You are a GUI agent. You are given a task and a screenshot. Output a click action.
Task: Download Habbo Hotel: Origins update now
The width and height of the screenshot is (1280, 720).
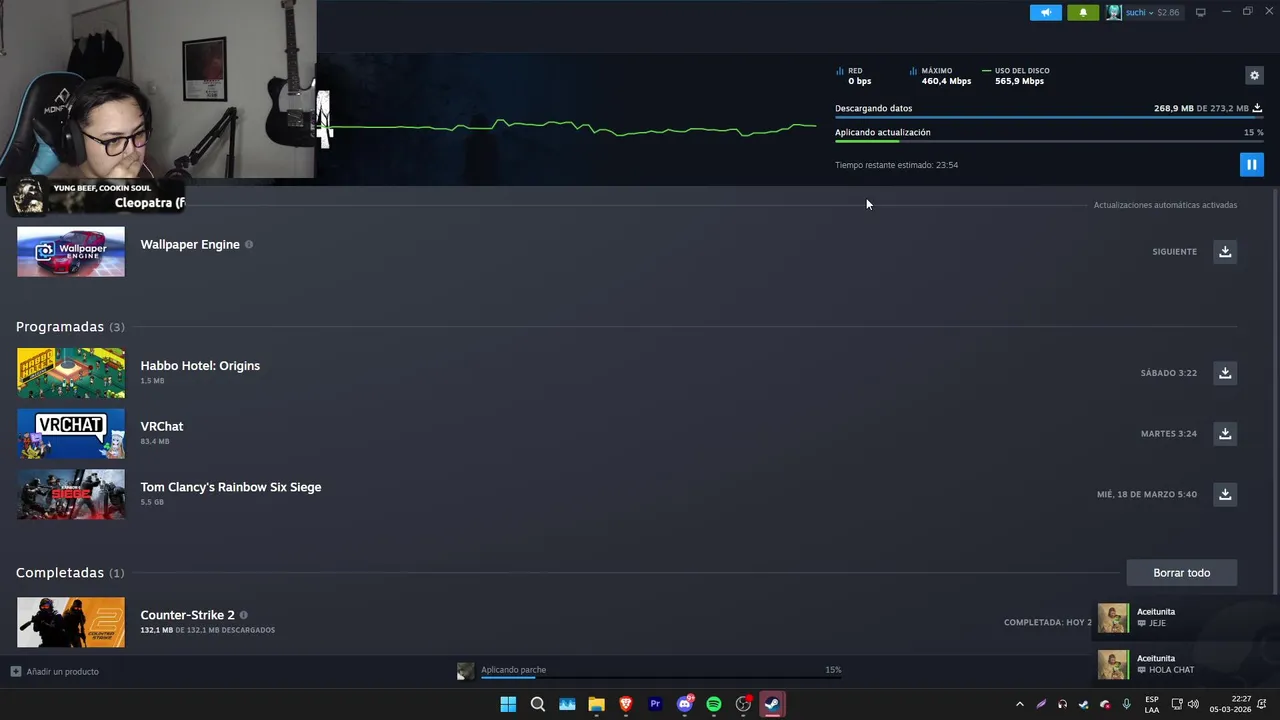coord(1225,373)
